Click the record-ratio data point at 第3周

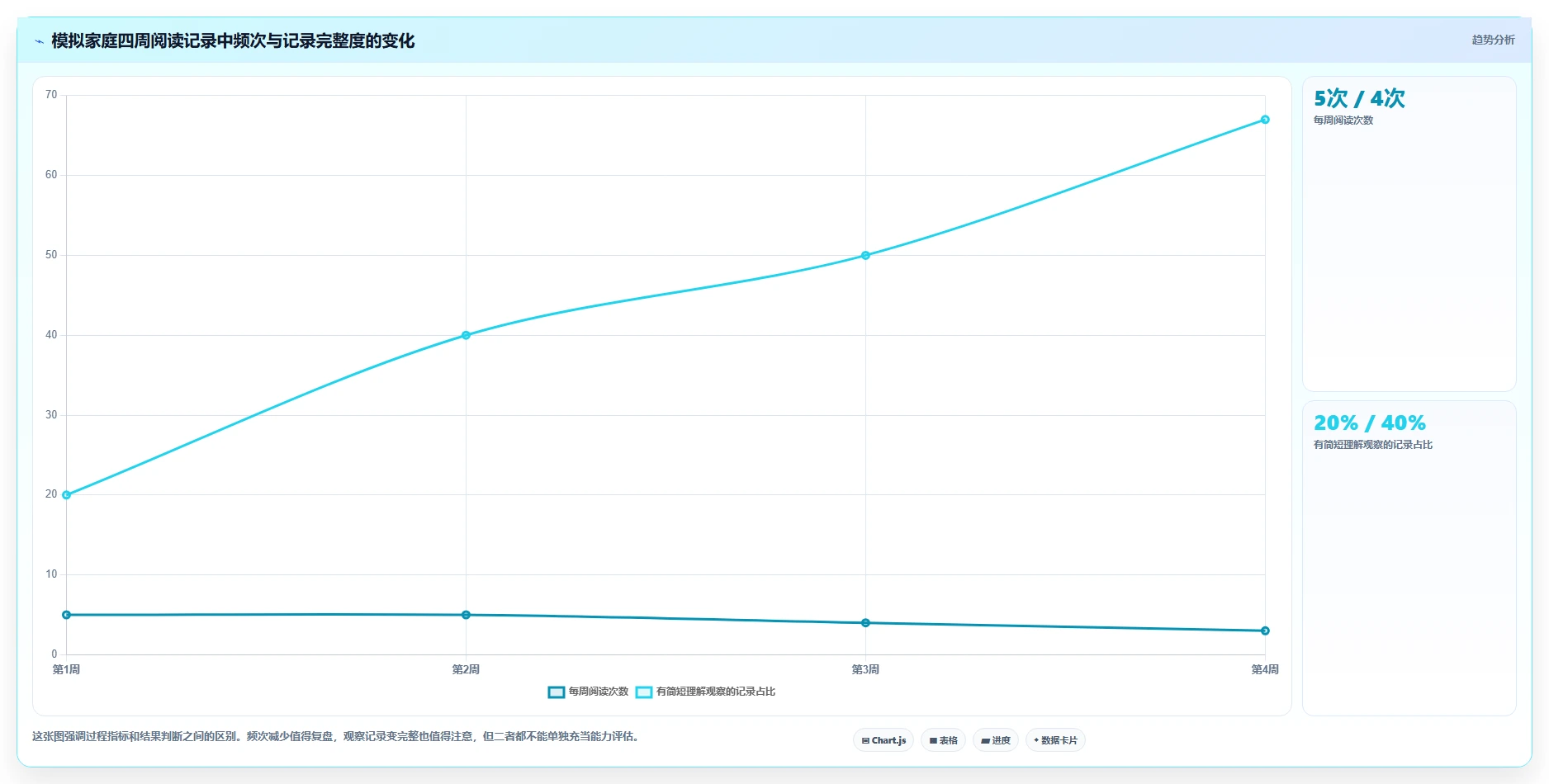pos(865,256)
